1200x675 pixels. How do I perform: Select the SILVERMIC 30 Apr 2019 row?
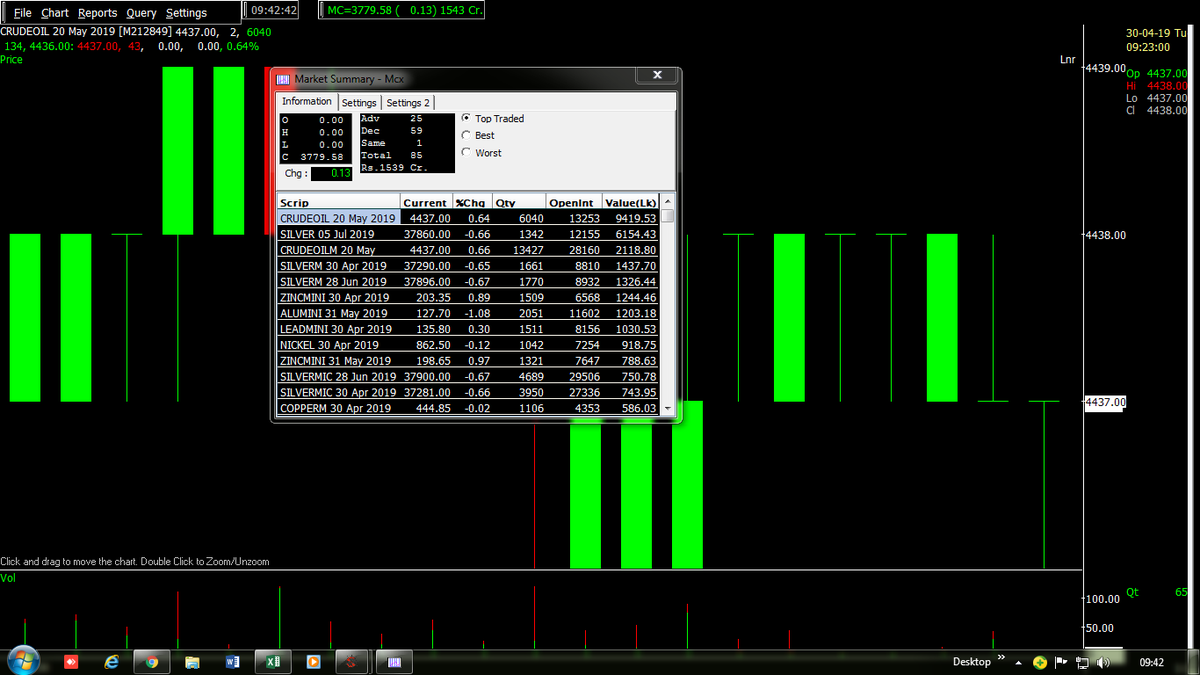(468, 392)
